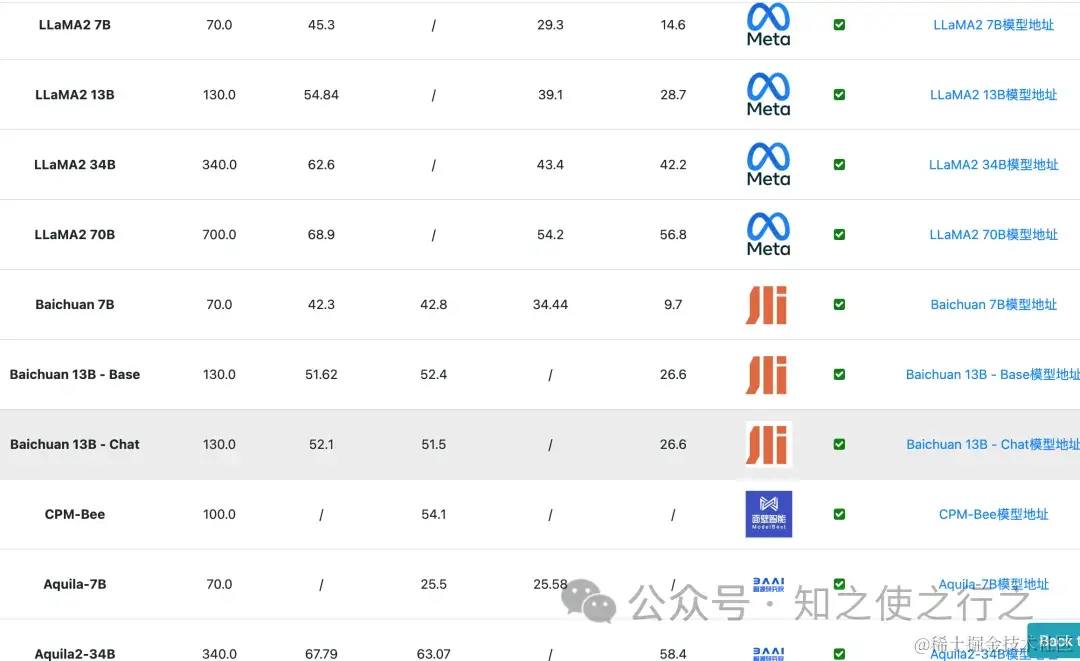Click the Meta logo in LLaMA2 13B row
The image size is (1080, 661).
(769, 94)
